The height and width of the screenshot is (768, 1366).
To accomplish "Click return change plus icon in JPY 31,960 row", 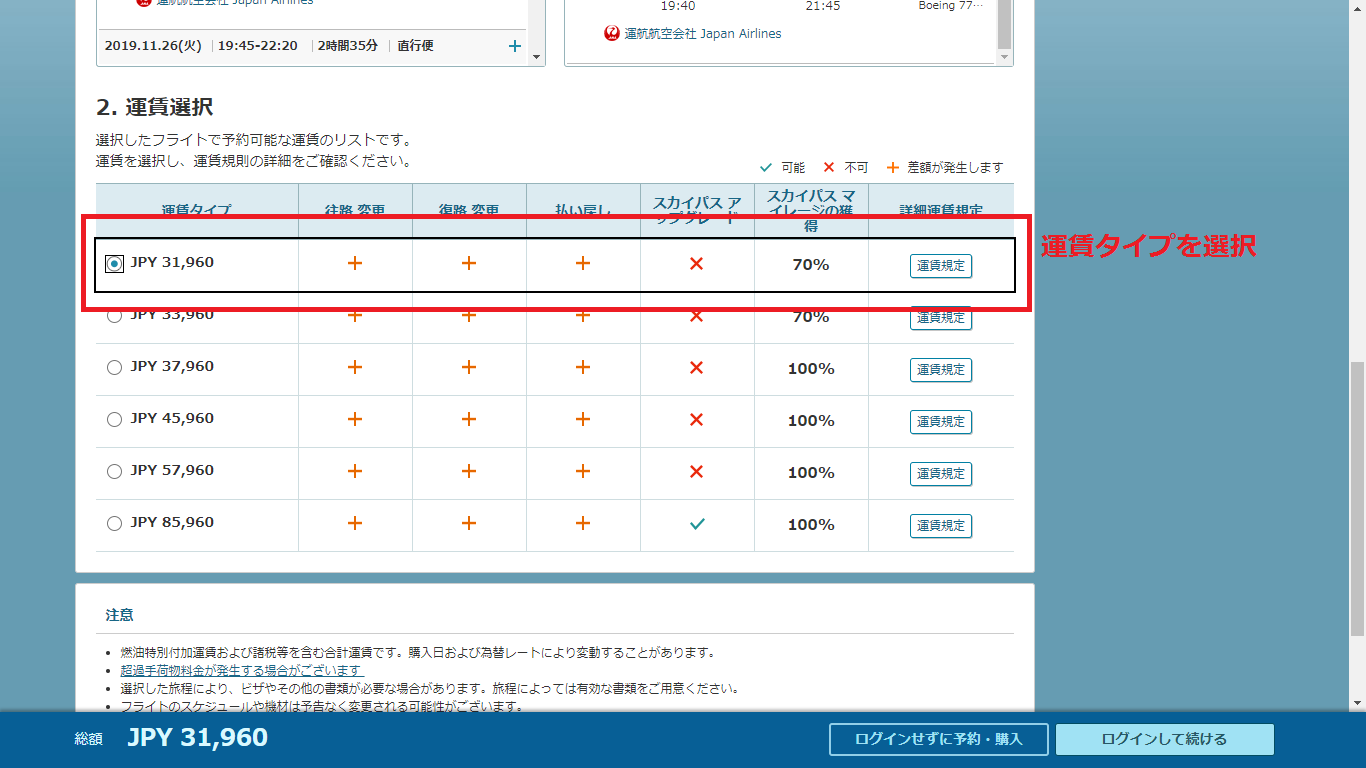I will (x=468, y=263).
